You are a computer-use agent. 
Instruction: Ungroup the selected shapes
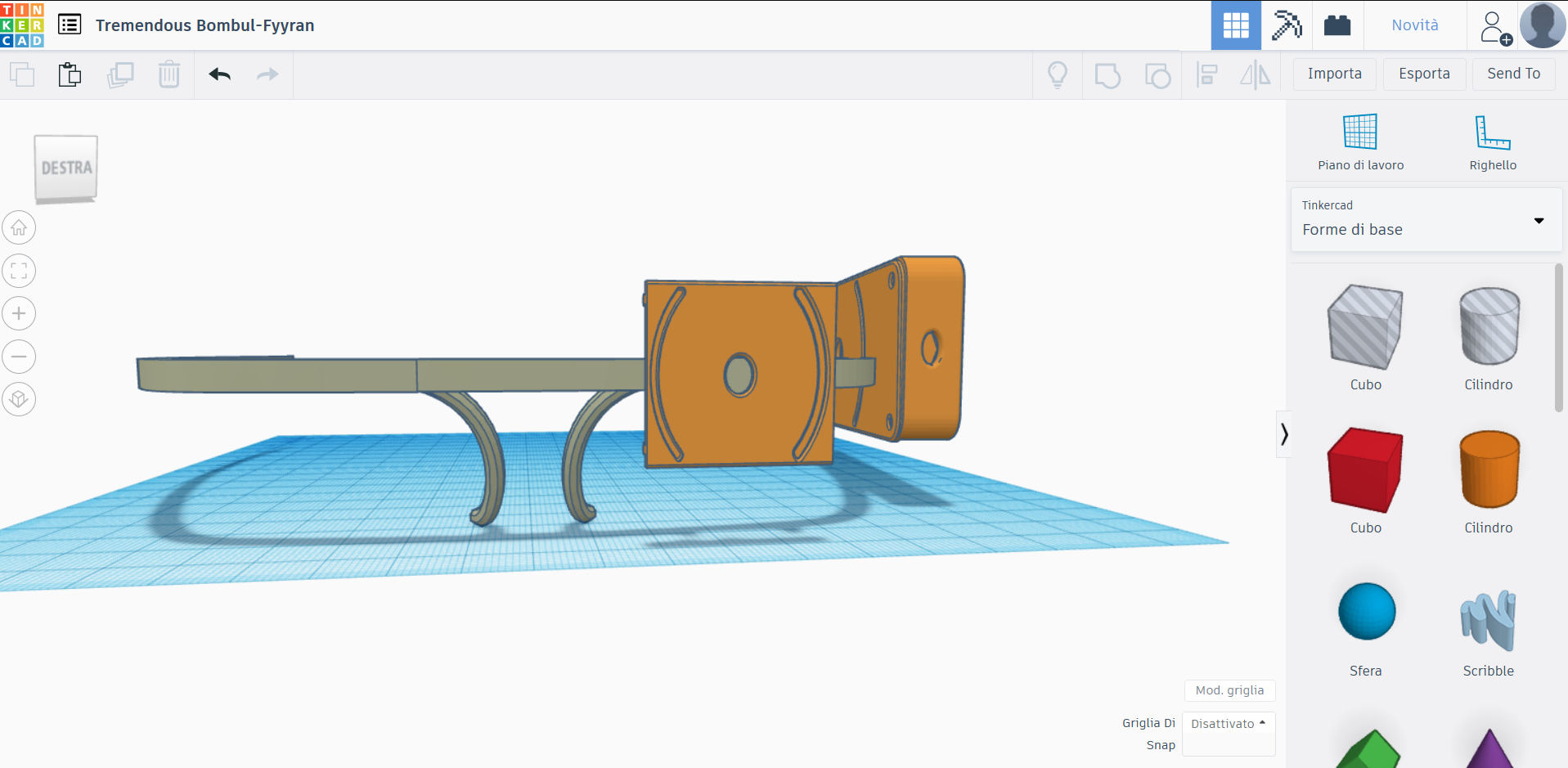[x=1157, y=75]
